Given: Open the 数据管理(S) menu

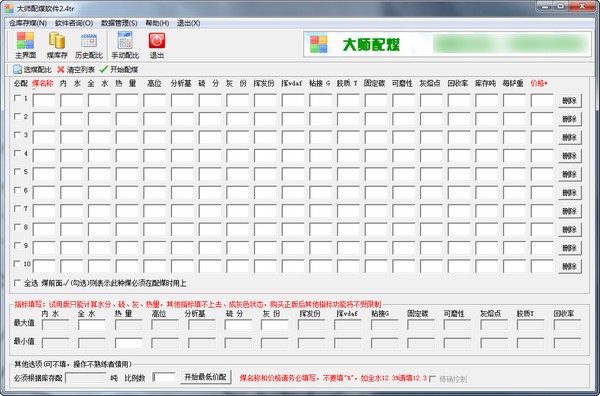Looking at the screenshot, I should (x=119, y=23).
